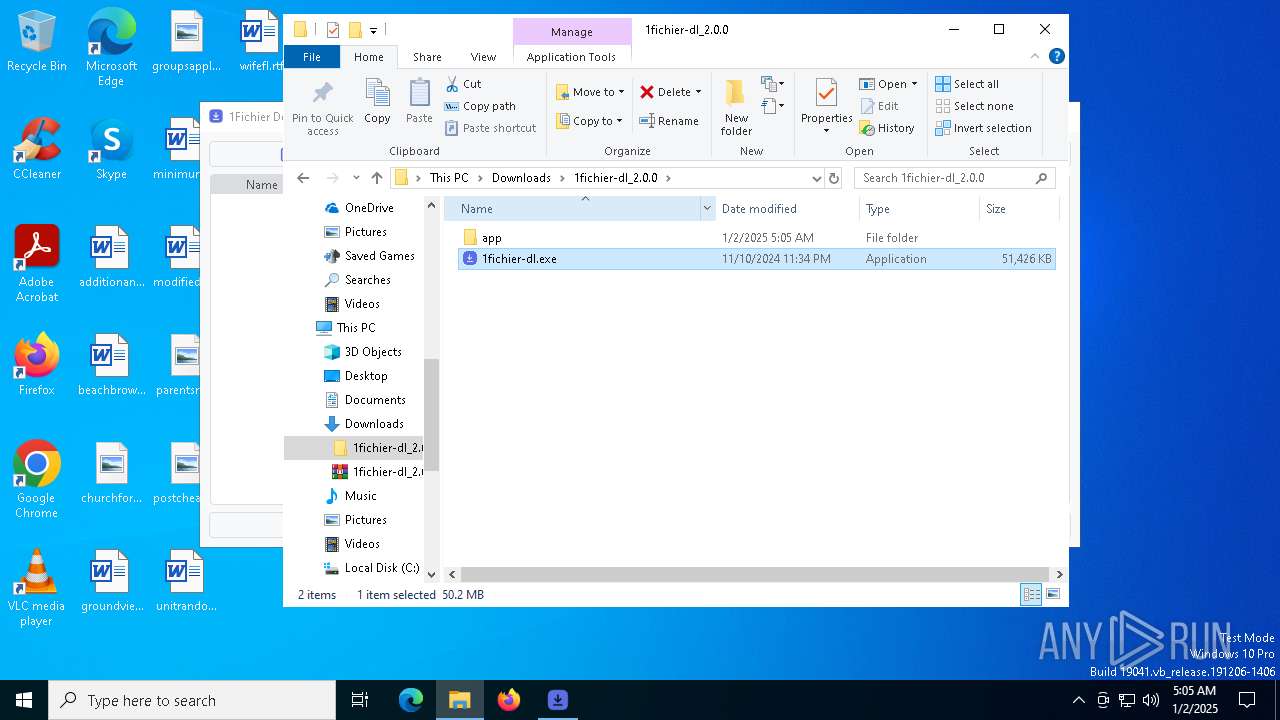Sort by Size column header

[x=1018, y=209]
